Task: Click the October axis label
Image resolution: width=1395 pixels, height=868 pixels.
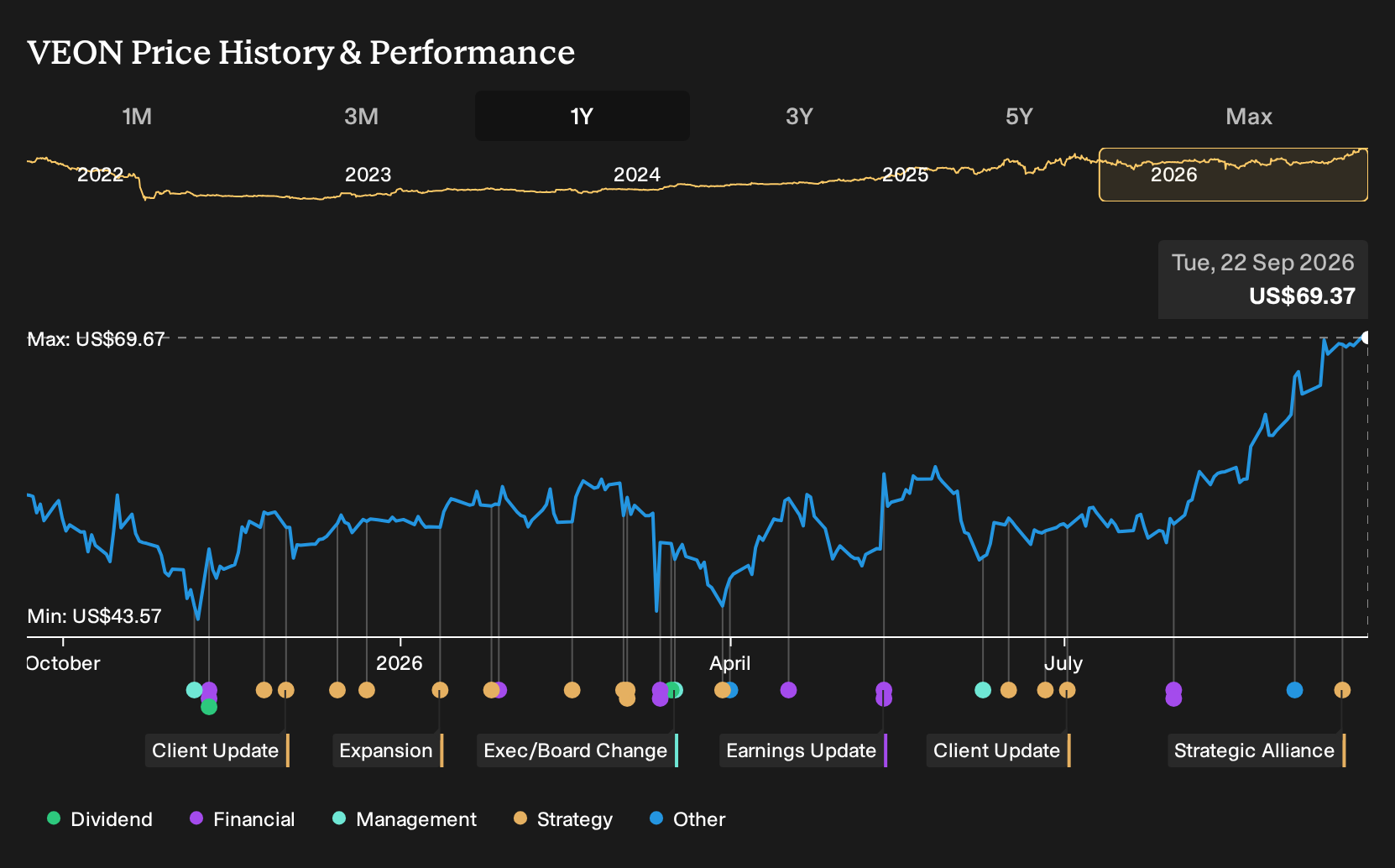Action: coord(64,663)
